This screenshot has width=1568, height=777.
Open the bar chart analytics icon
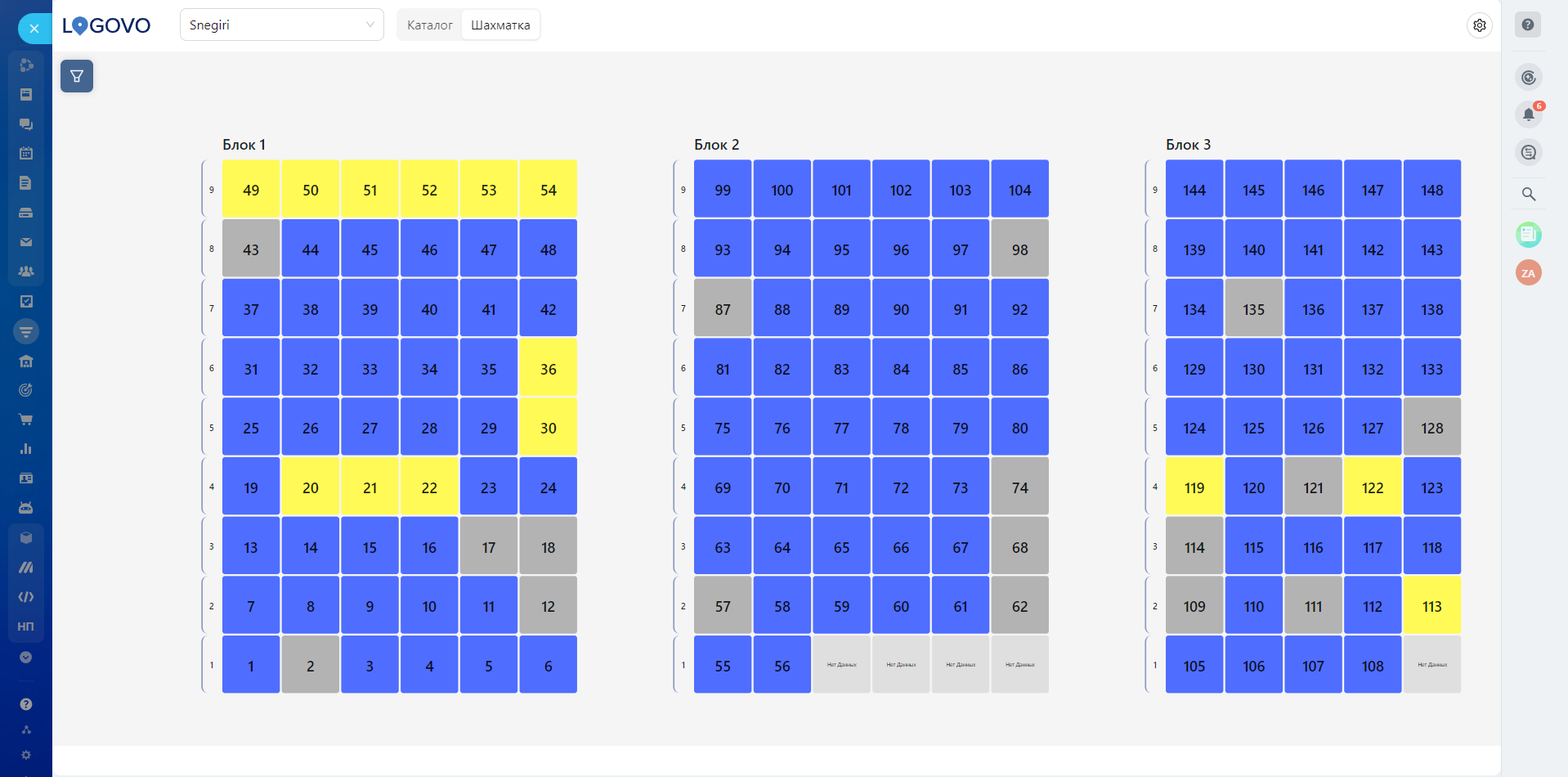click(26, 449)
